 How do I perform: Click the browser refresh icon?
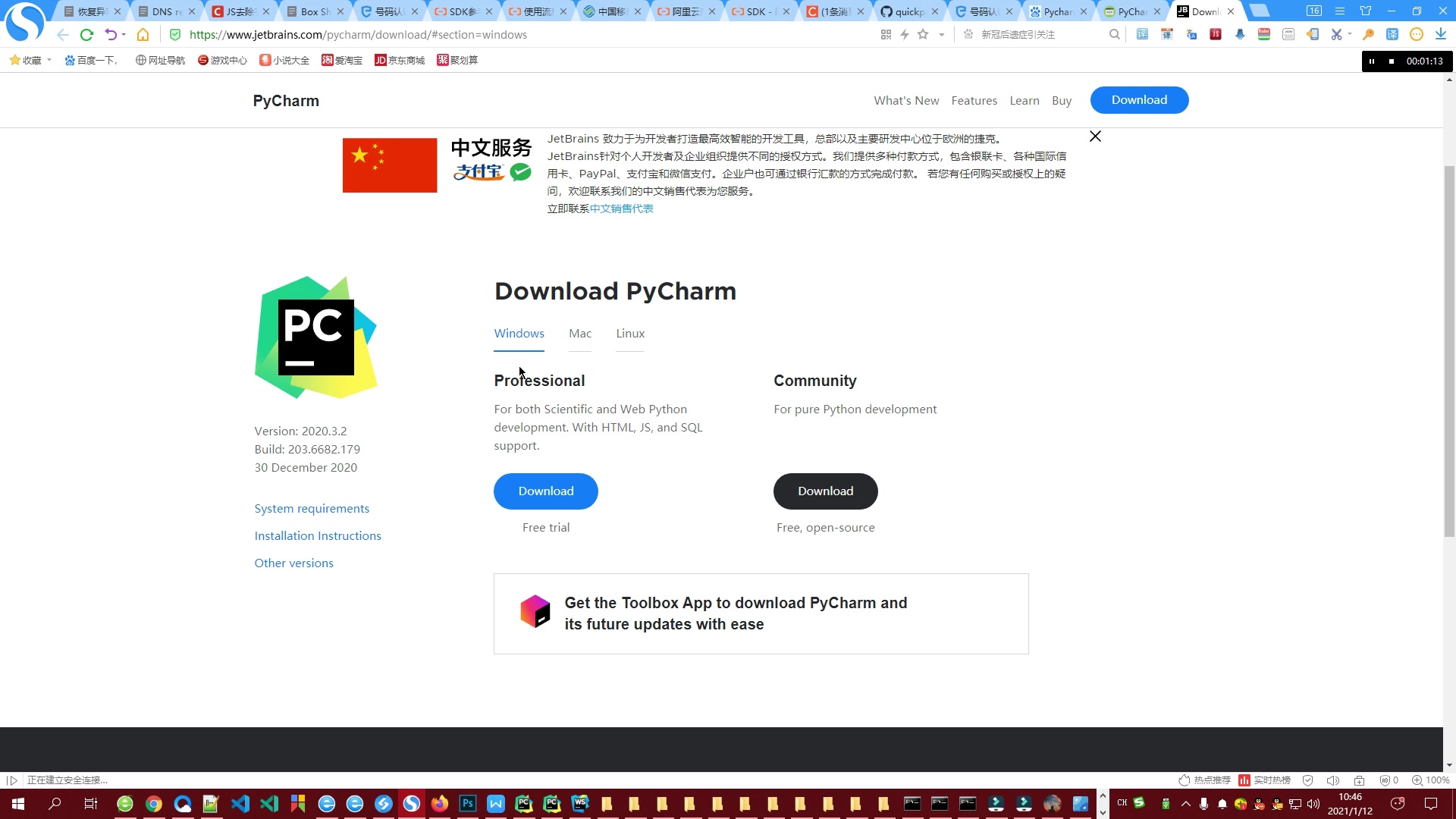(x=88, y=34)
